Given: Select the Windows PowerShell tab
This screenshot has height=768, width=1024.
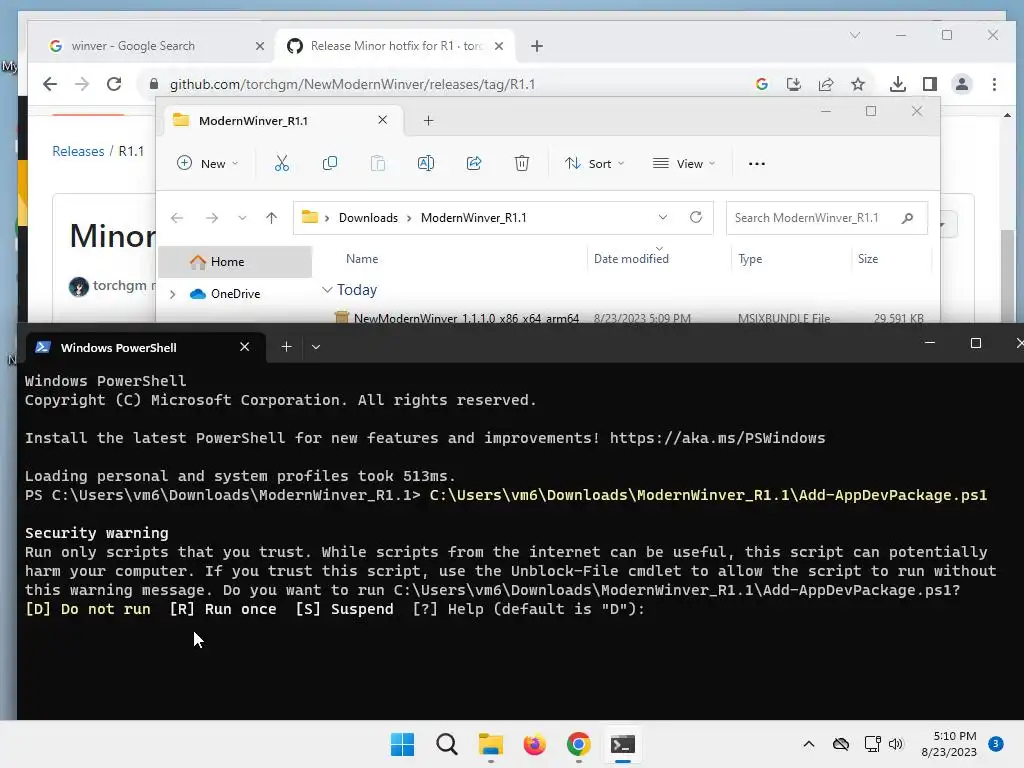Looking at the screenshot, I should pos(145,347).
